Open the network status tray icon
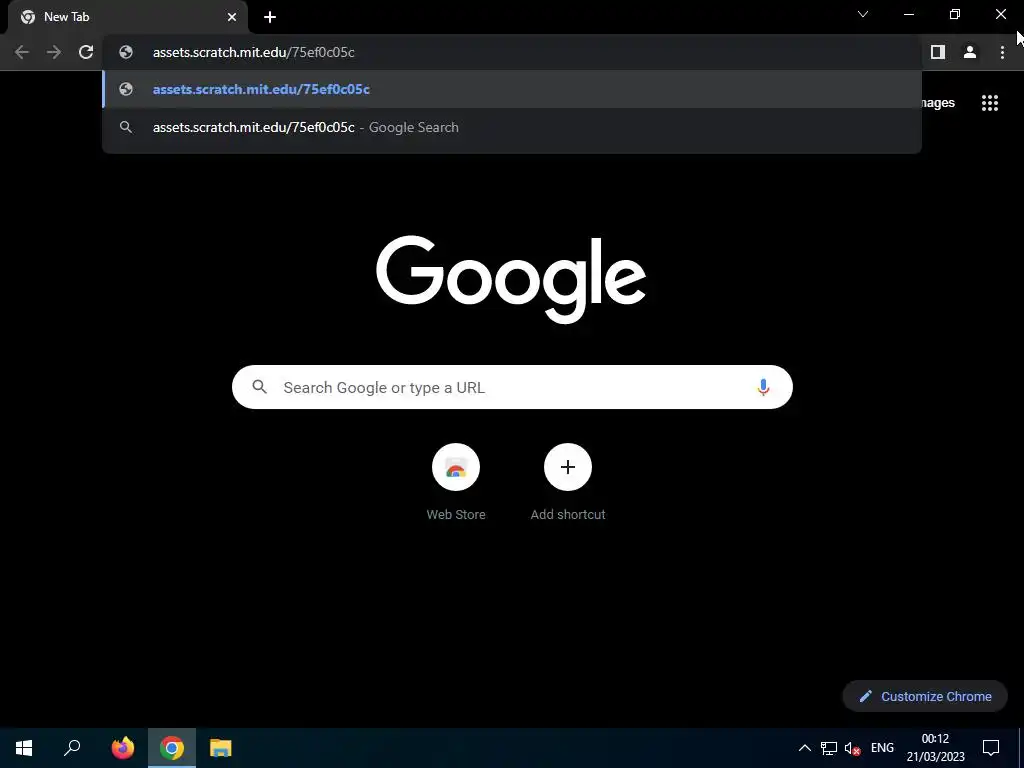Viewport: 1024px width, 768px height. [829, 748]
